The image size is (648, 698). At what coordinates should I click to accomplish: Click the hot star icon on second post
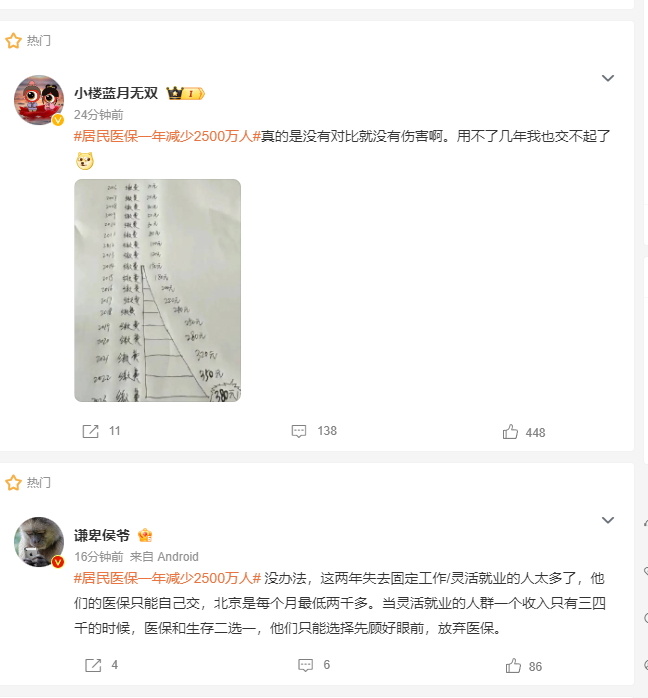(x=13, y=483)
